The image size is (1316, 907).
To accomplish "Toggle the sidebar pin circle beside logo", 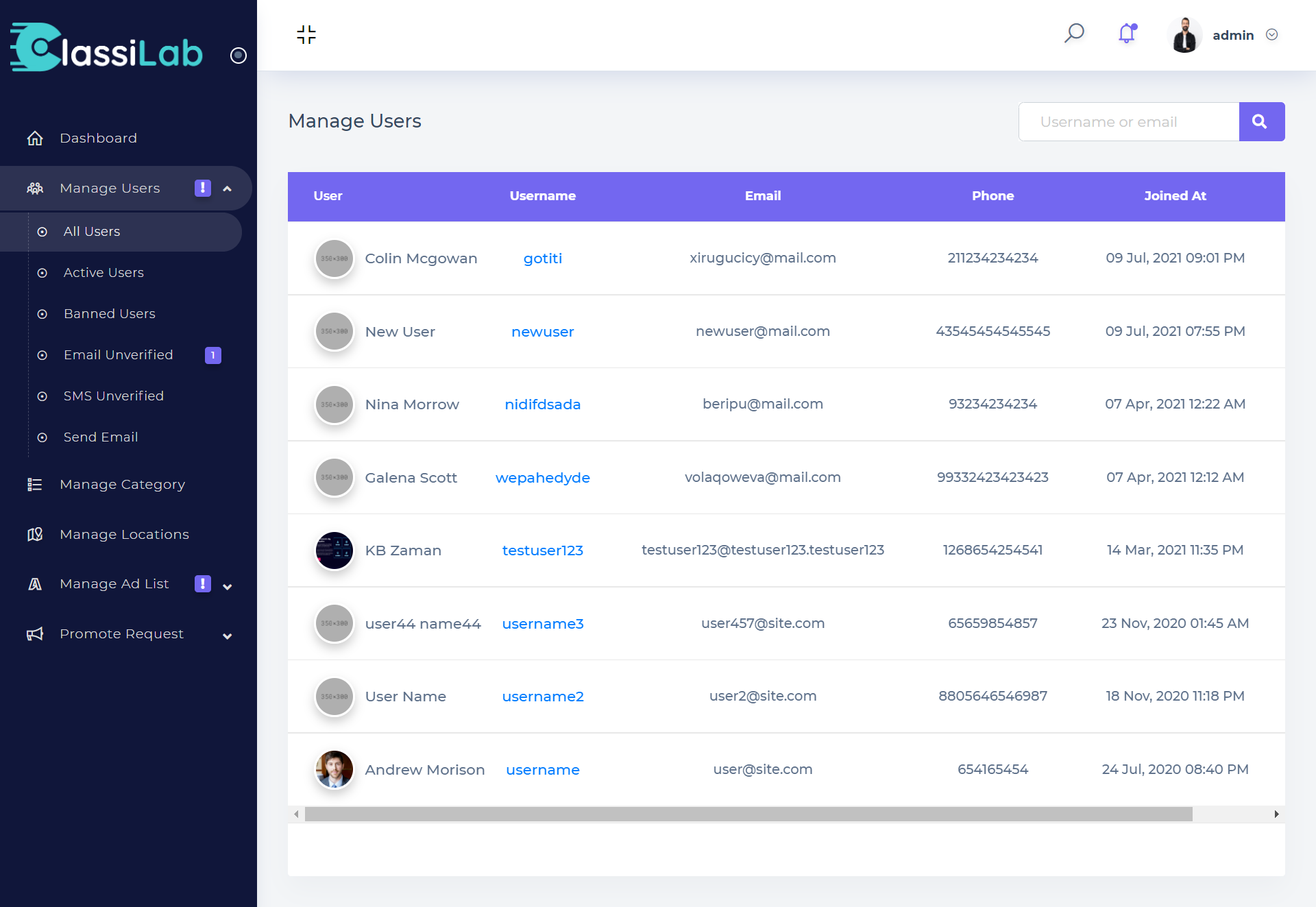I will coord(239,56).
